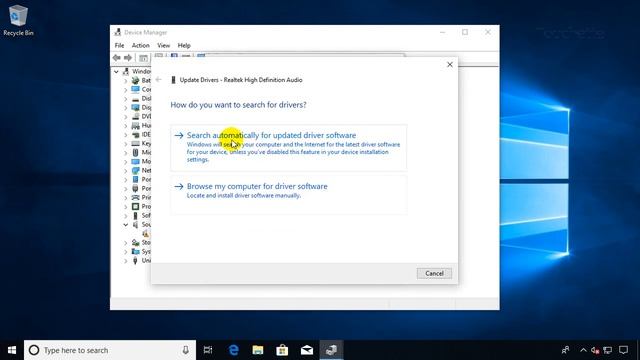Open the View menu in Device Manager
640x360 pixels.
pyautogui.click(x=163, y=45)
